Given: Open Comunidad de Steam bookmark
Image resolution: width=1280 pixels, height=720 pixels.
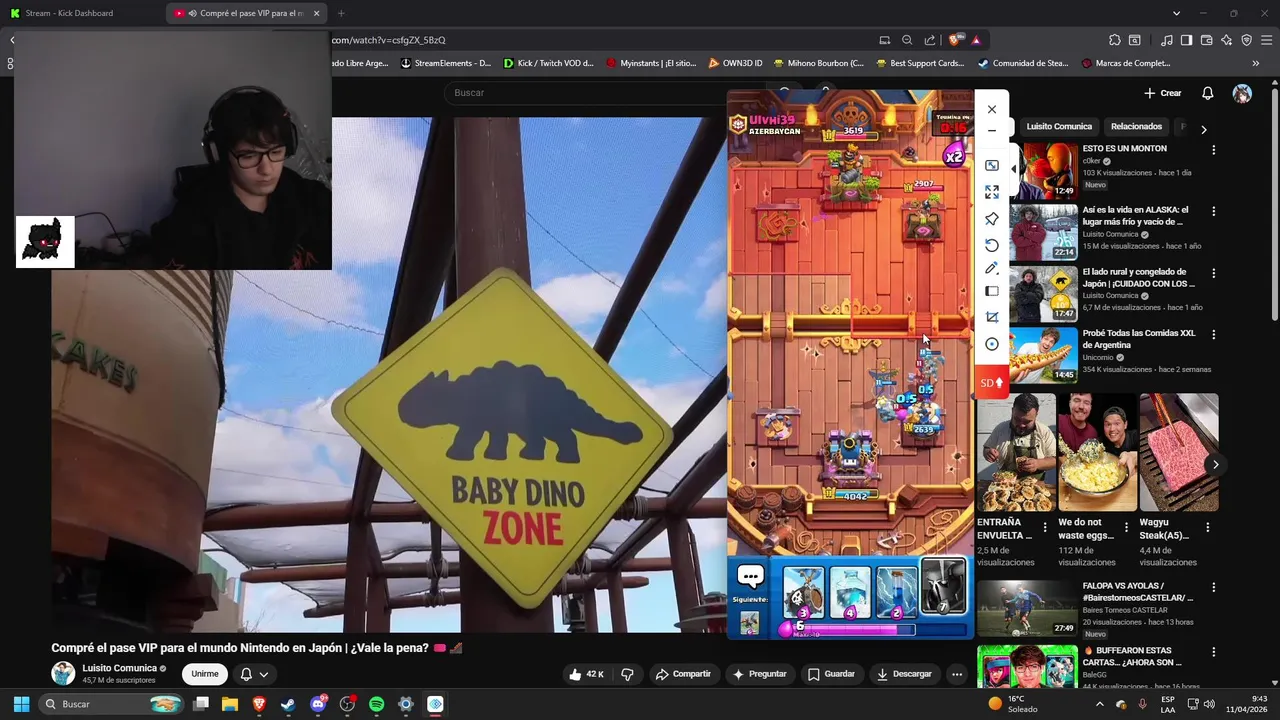Looking at the screenshot, I should click(1023, 63).
